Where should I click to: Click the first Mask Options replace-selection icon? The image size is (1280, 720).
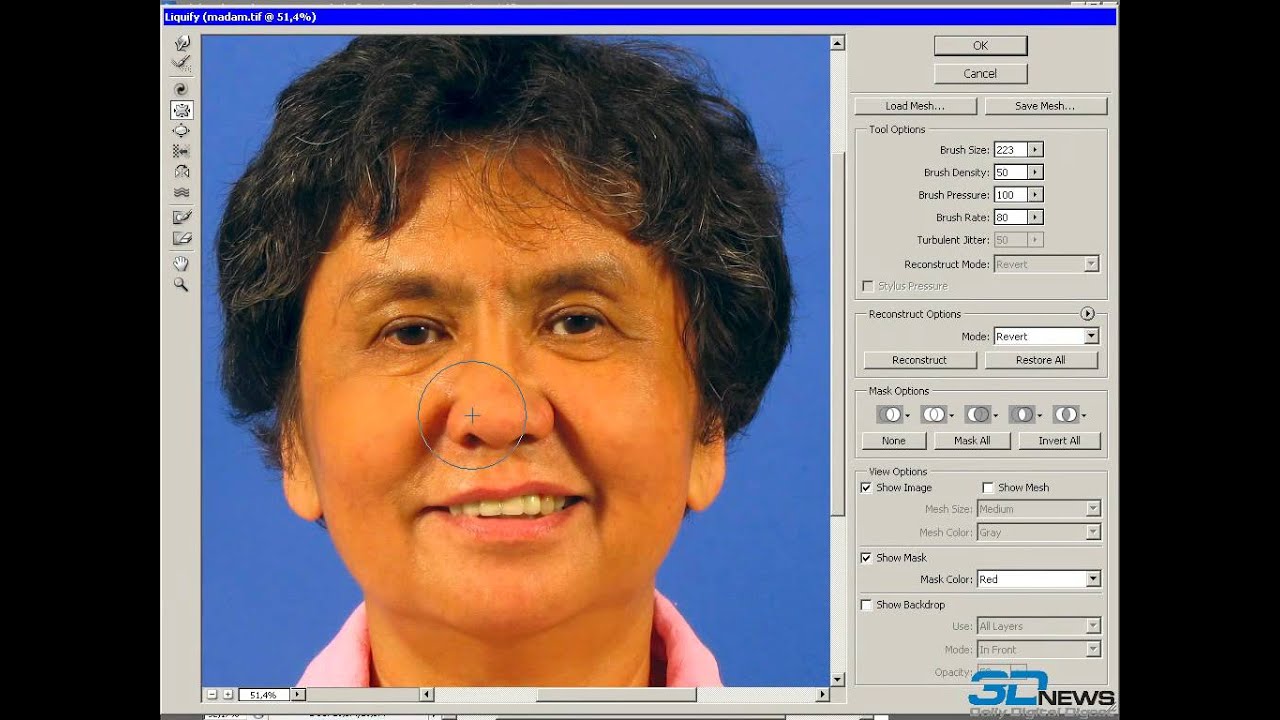pos(890,414)
